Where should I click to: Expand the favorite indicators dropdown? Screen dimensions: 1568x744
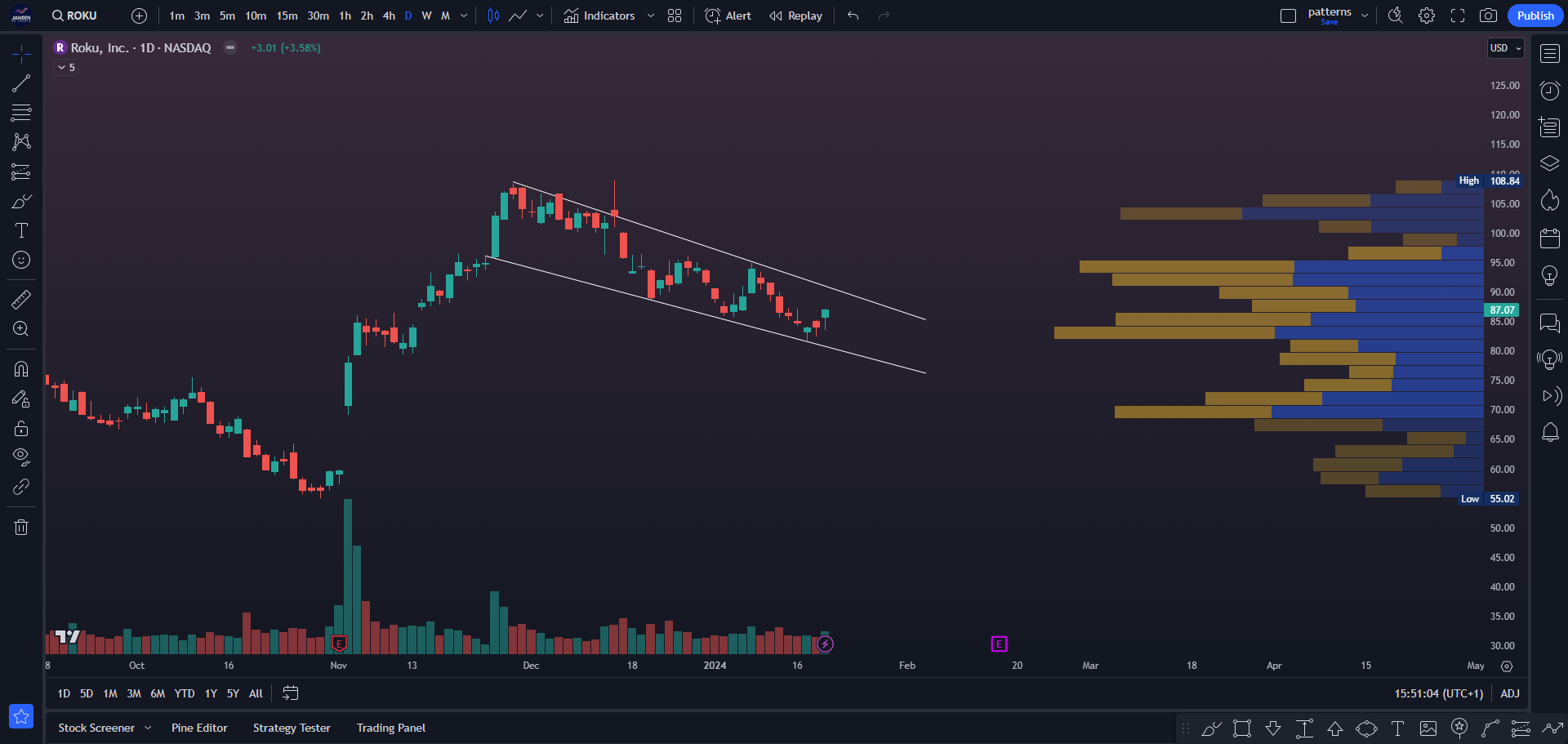pyautogui.click(x=651, y=16)
